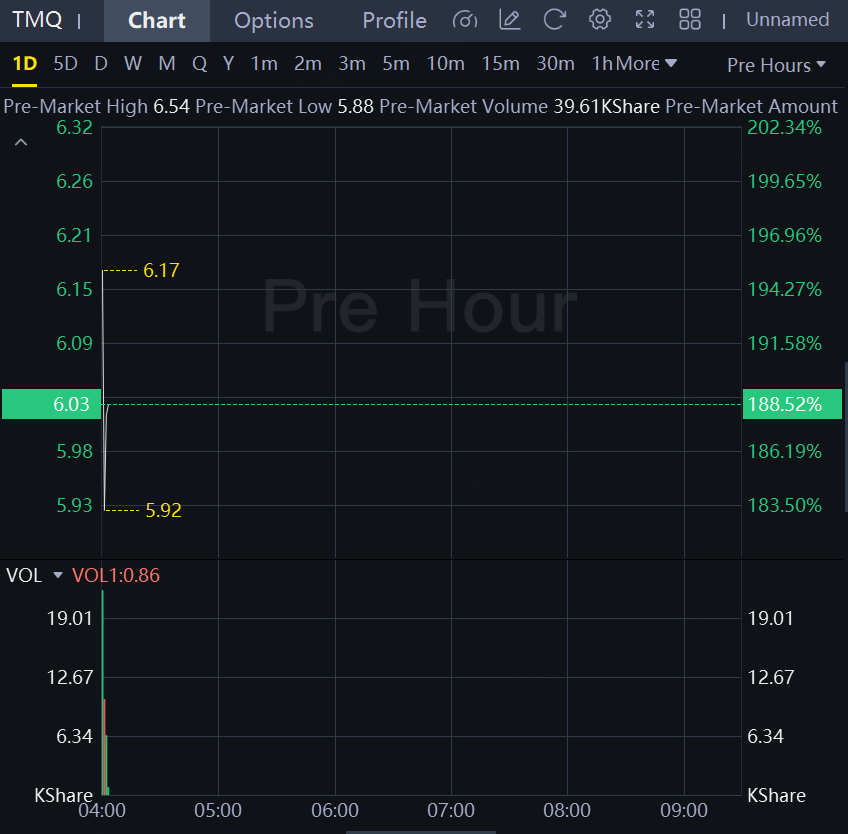This screenshot has width=848, height=834.
Task: Select the Q quarterly timeframe
Action: click(x=200, y=64)
